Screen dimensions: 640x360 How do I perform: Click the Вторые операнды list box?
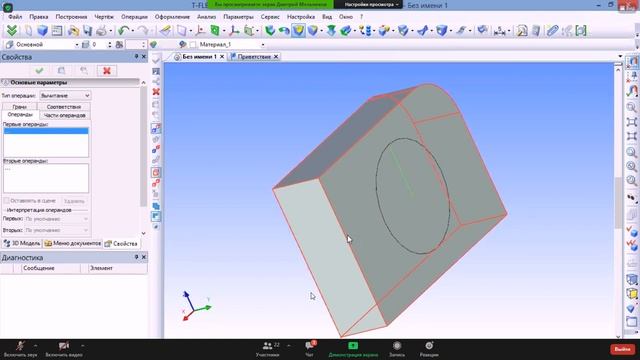[x=46, y=178]
